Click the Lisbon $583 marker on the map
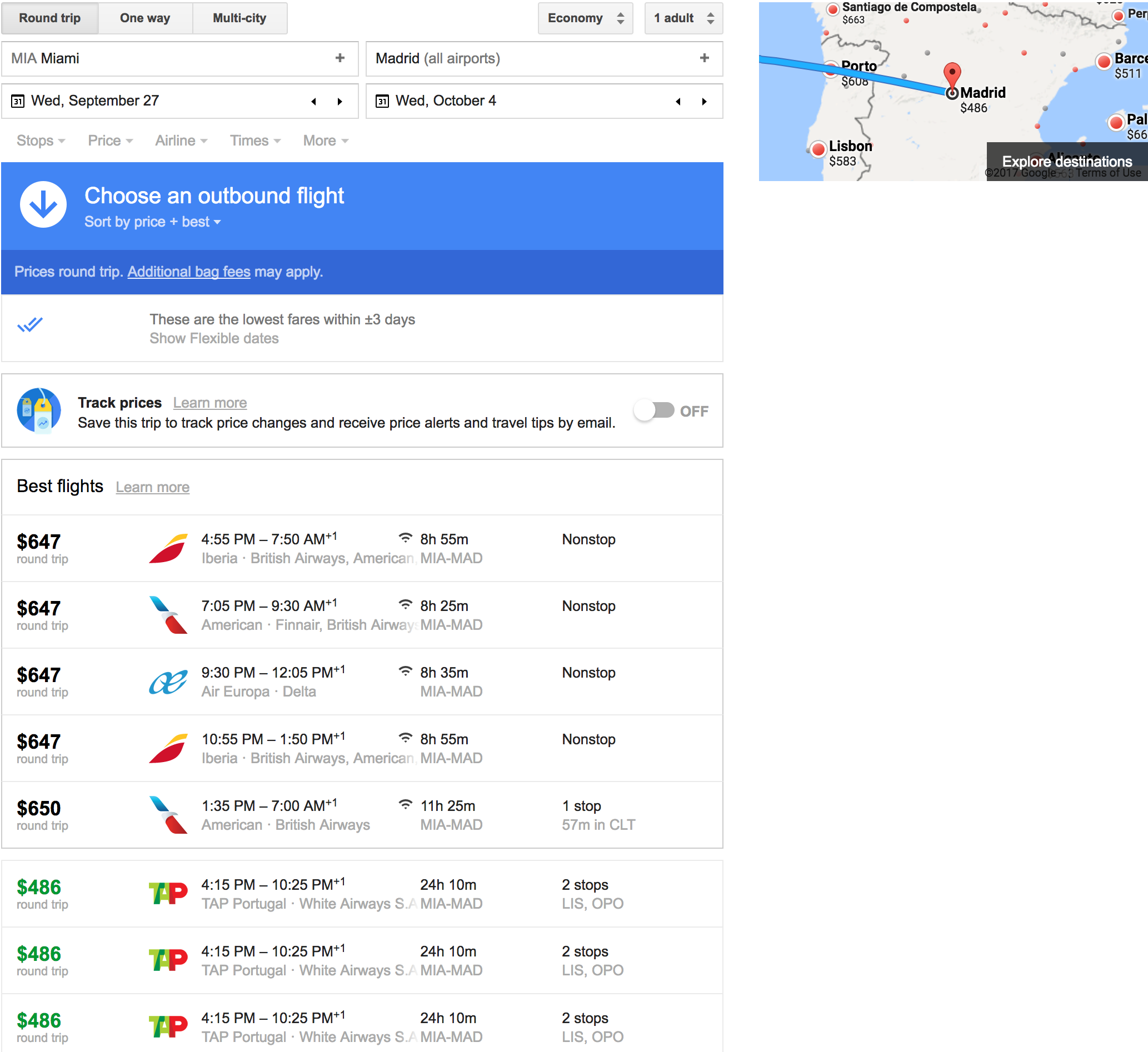1148x1052 pixels. pyautogui.click(x=819, y=149)
